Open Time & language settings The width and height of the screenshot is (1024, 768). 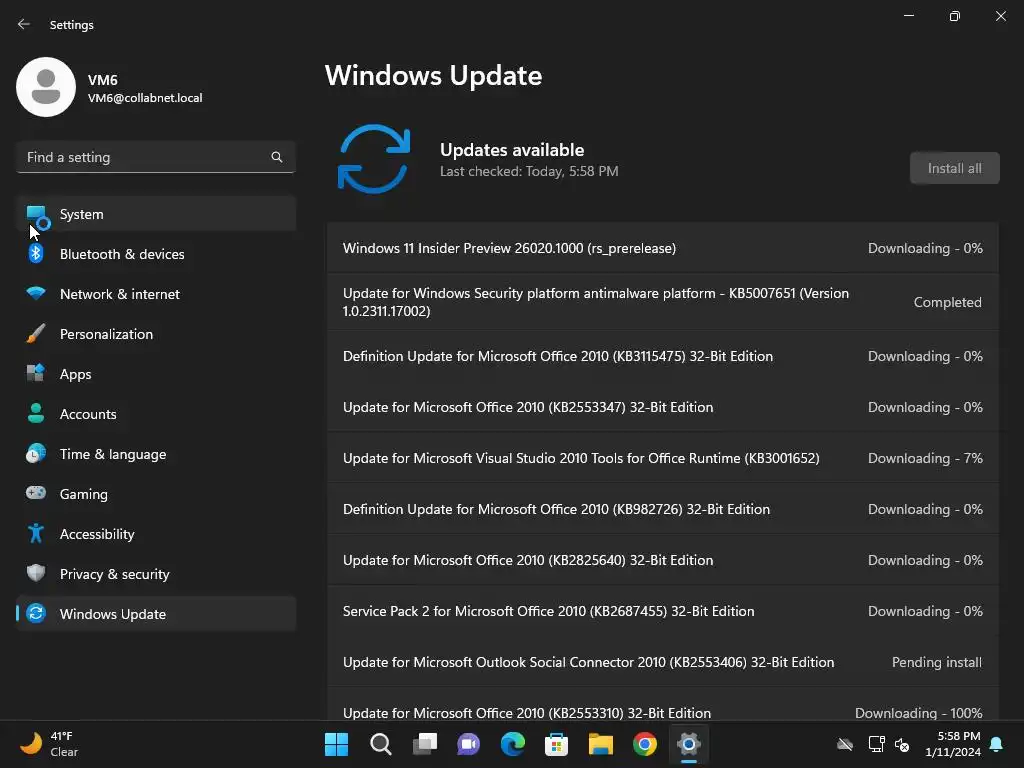tap(156, 453)
